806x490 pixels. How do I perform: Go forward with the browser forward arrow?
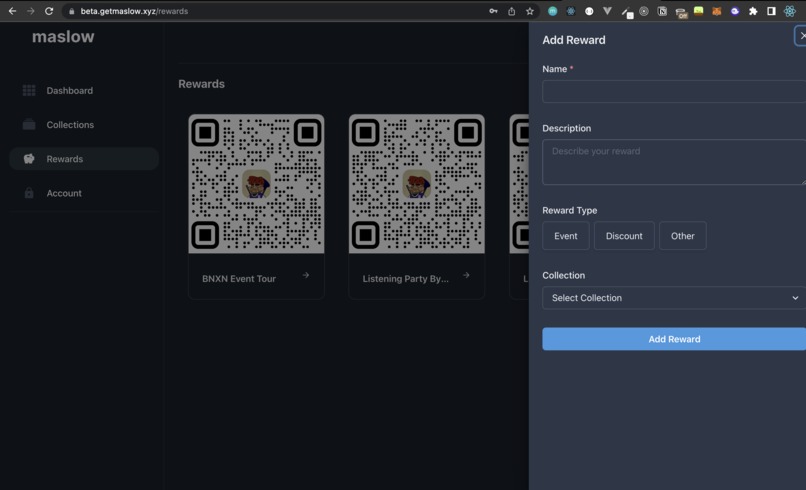coord(30,11)
